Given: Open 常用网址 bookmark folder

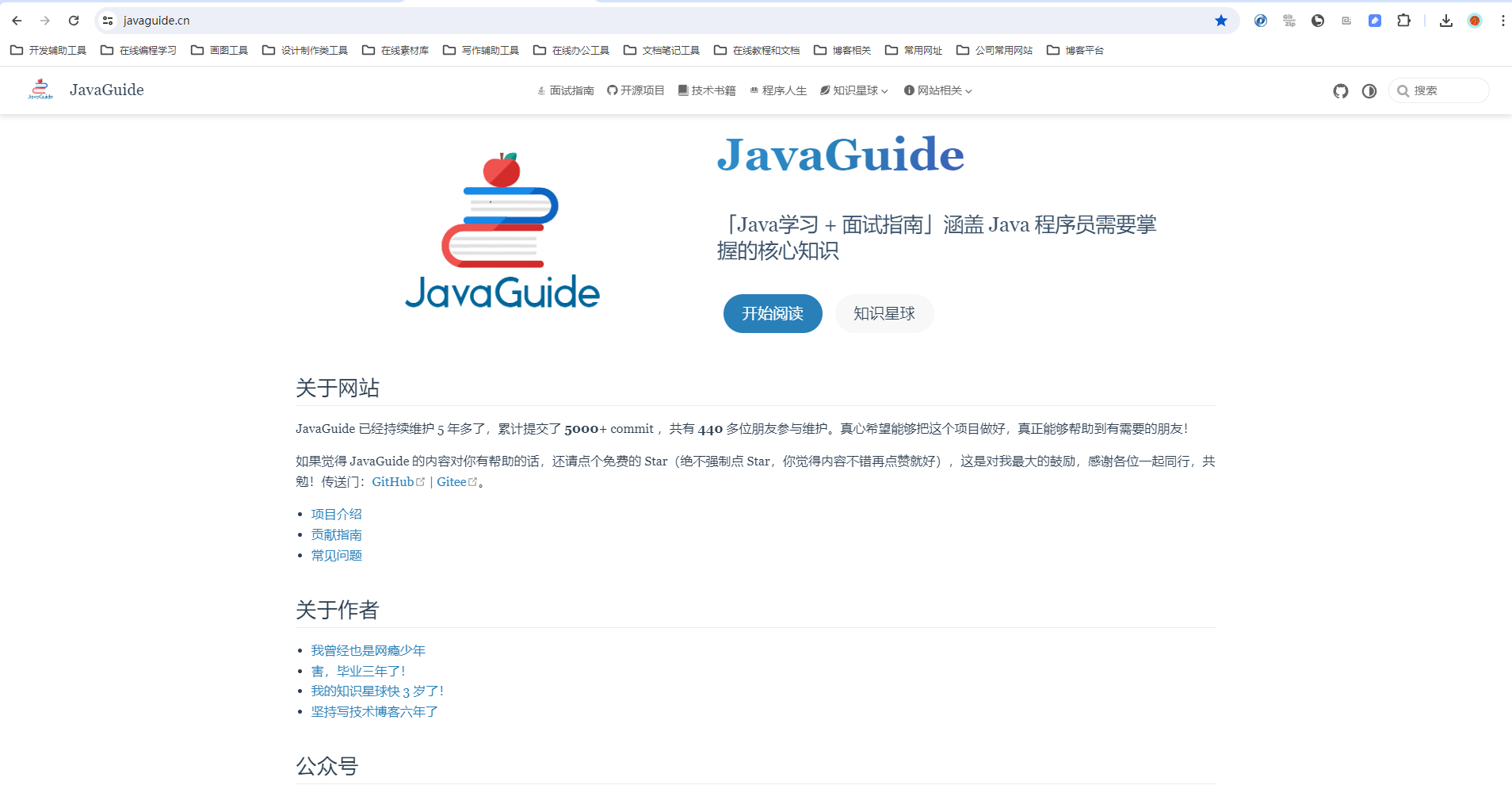Looking at the screenshot, I should 914,50.
